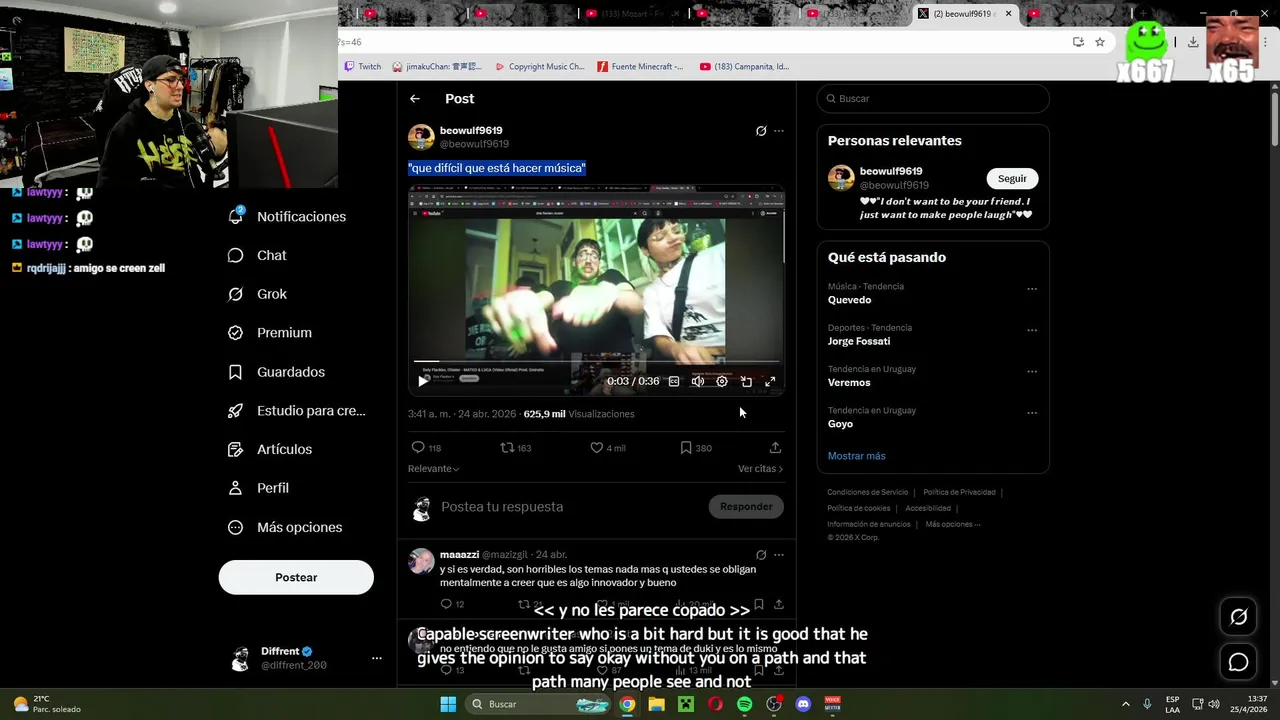Bookmark the main post showing 380
The height and width of the screenshot is (720, 1280).
pos(696,448)
